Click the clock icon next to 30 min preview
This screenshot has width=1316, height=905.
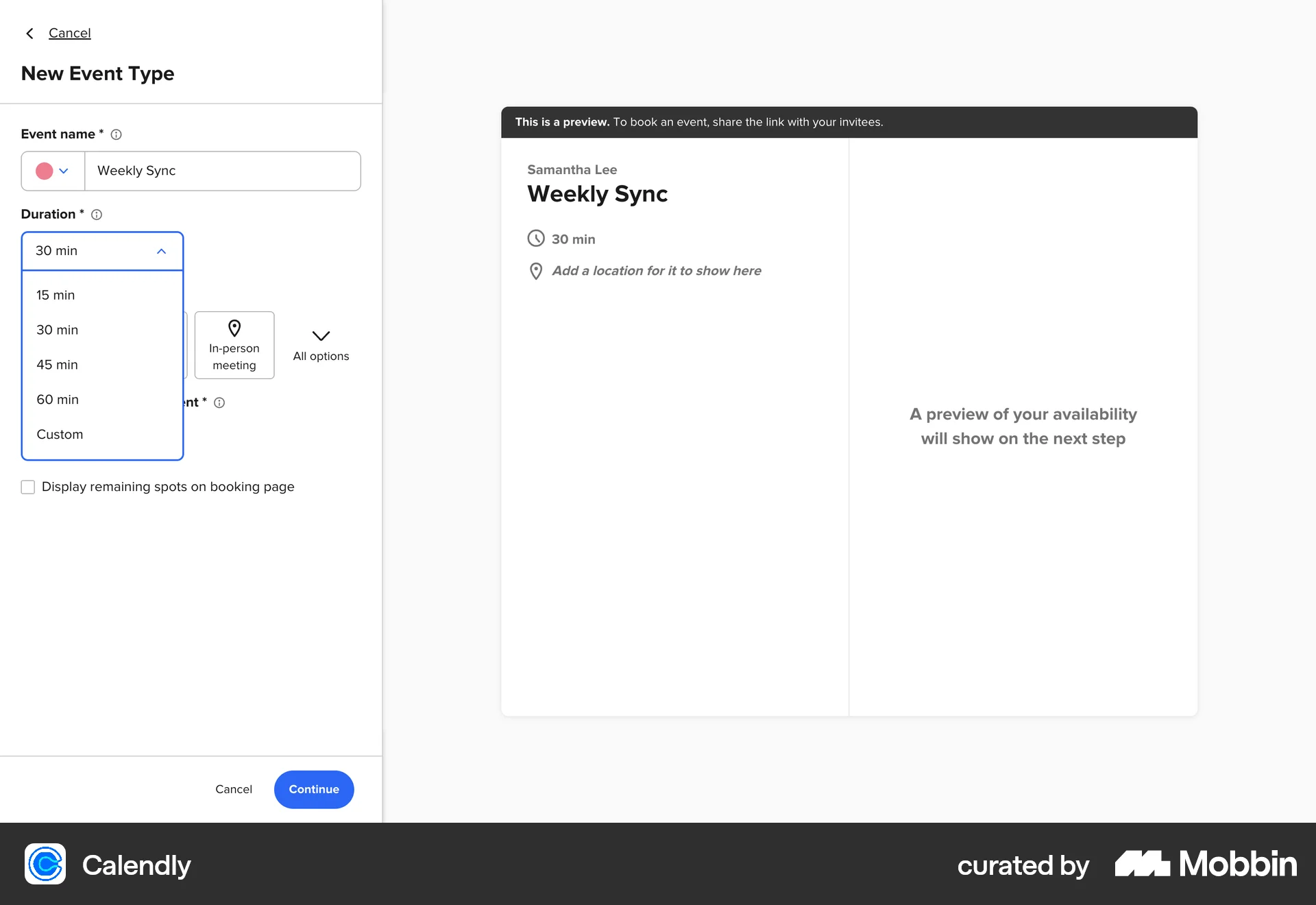coord(536,239)
